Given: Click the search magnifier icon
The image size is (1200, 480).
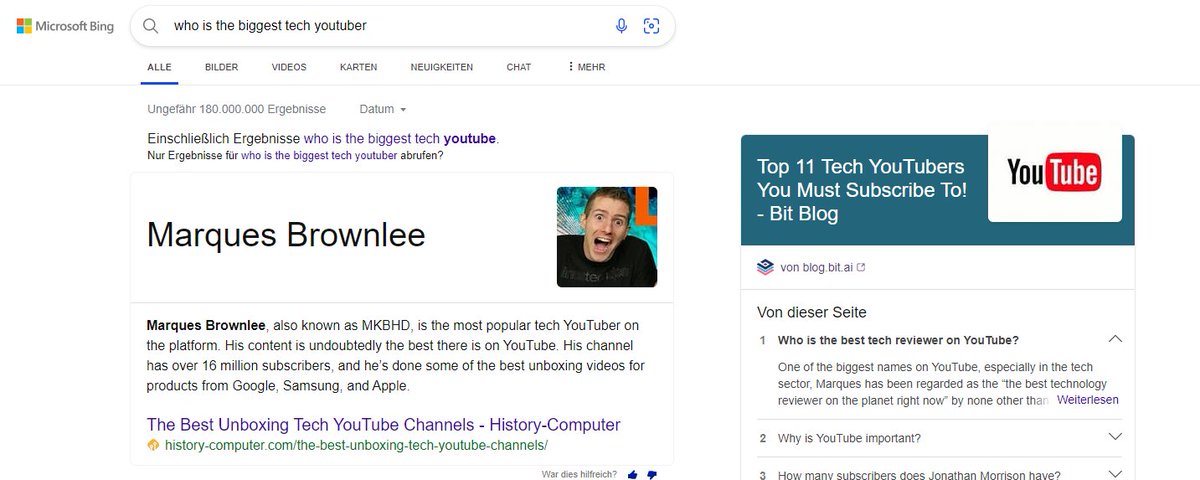Looking at the screenshot, I should click(151, 26).
